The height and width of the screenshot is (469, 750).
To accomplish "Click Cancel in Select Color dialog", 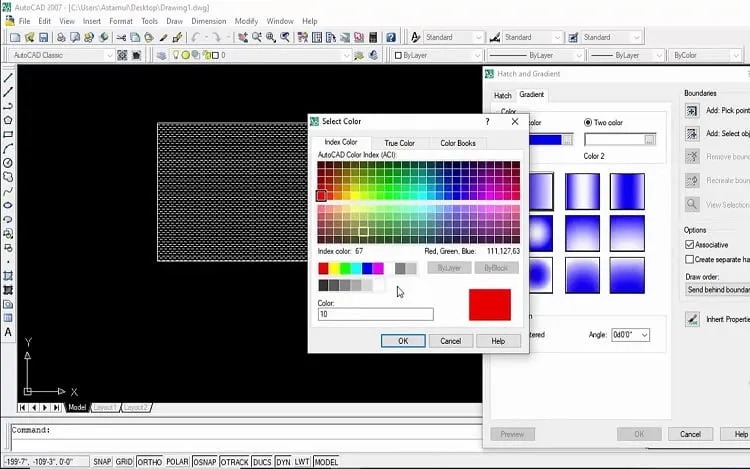I will pyautogui.click(x=451, y=341).
